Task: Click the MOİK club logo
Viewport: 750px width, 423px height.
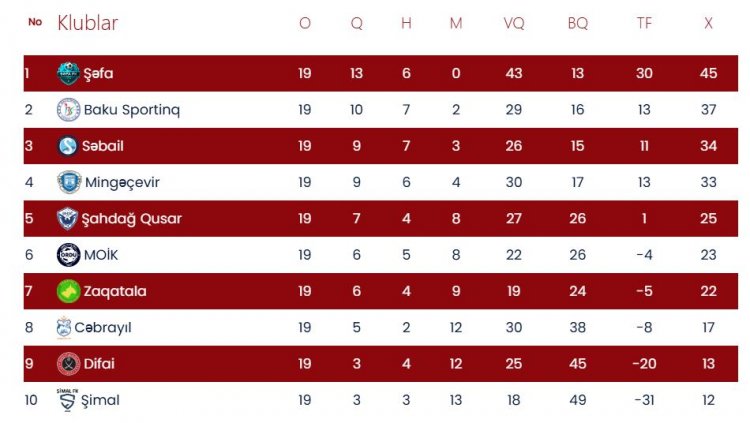Action: [68, 254]
